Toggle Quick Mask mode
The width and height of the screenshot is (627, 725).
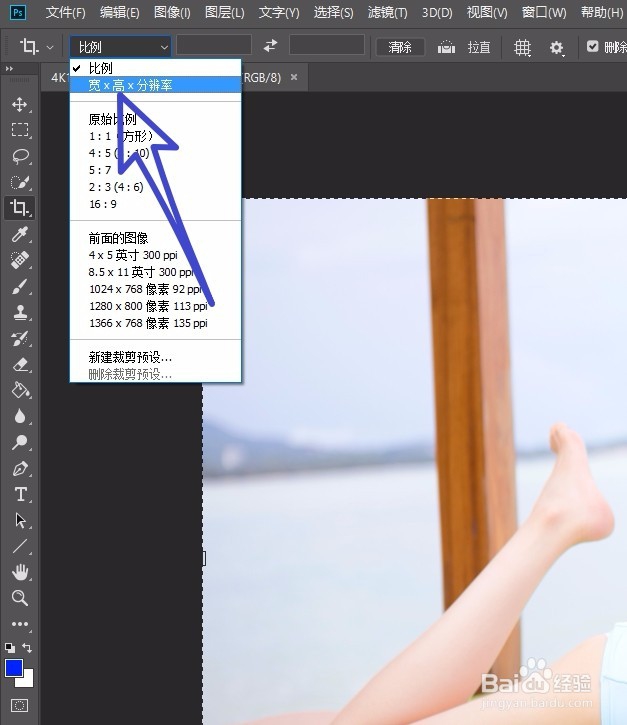tap(19, 706)
